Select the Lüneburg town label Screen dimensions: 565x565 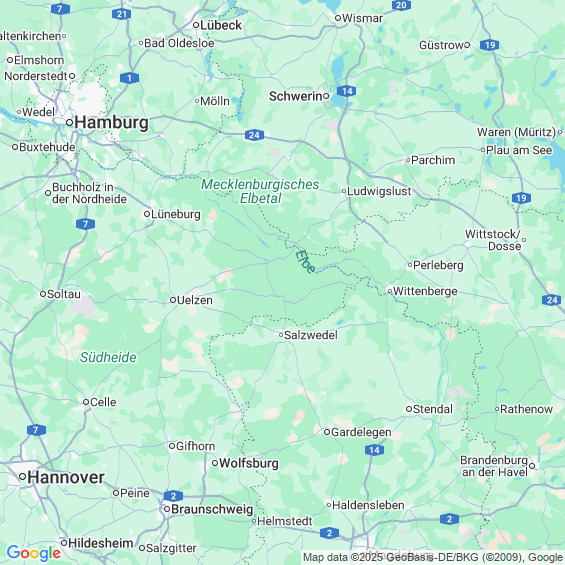pyautogui.click(x=175, y=214)
